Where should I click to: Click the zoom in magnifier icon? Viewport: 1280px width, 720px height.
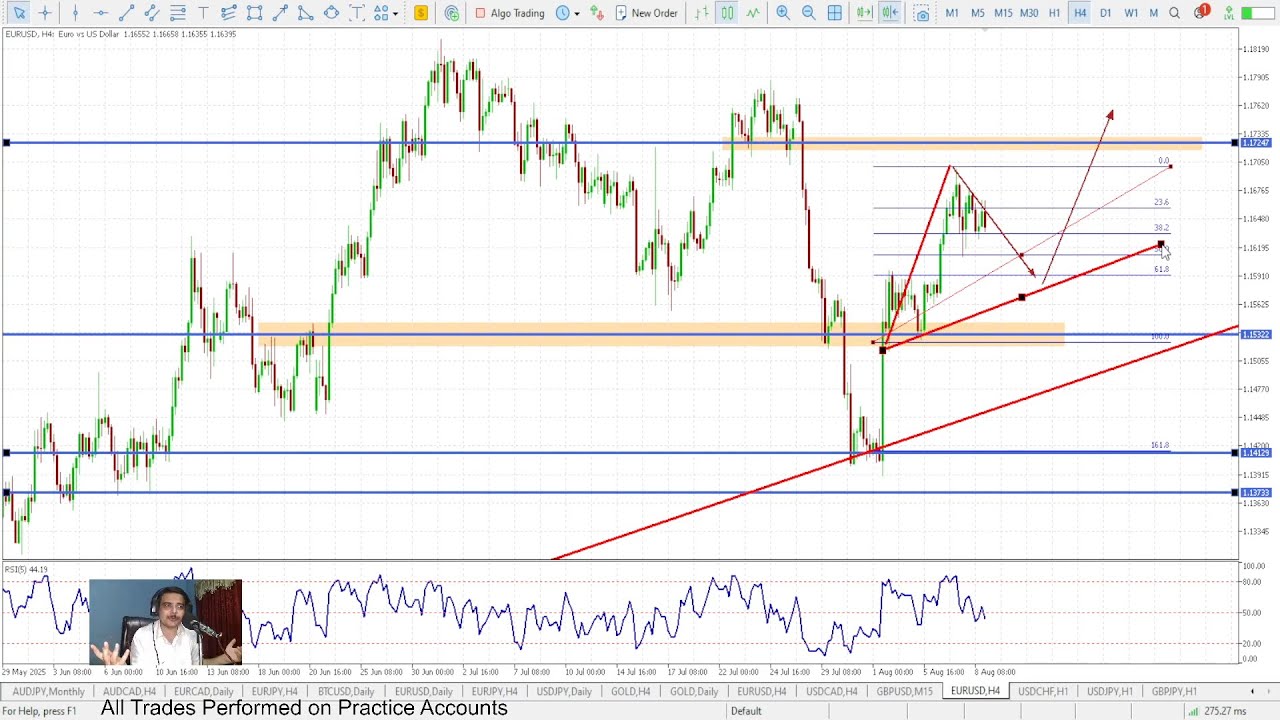pos(783,13)
